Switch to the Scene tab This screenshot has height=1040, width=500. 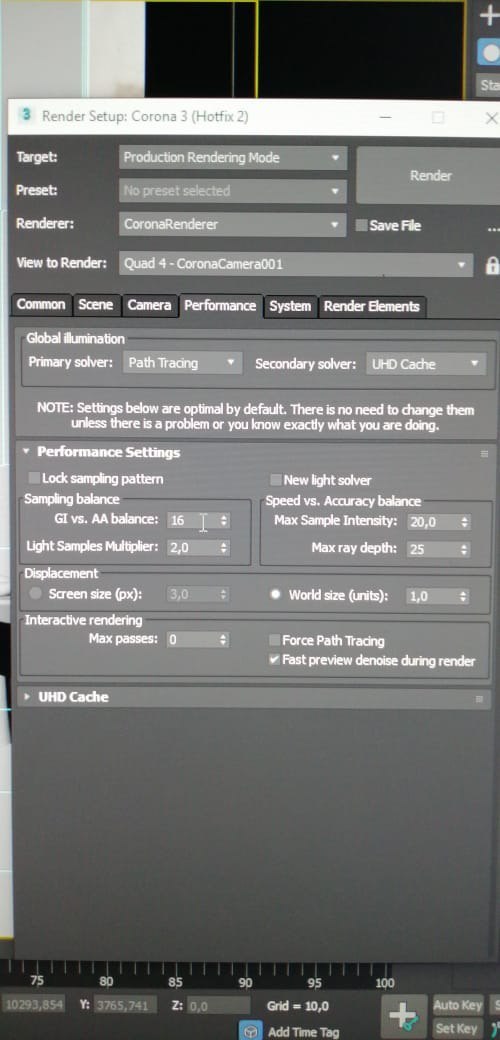coord(96,304)
